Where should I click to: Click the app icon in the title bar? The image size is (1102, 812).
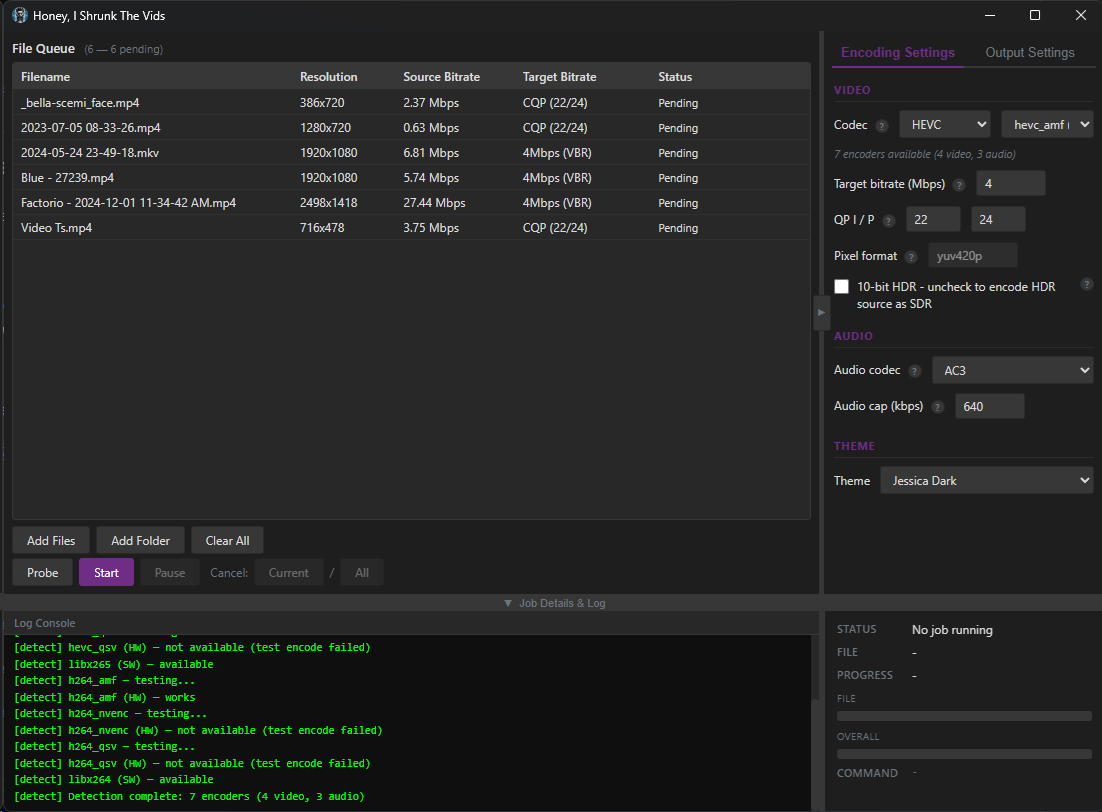[19, 15]
